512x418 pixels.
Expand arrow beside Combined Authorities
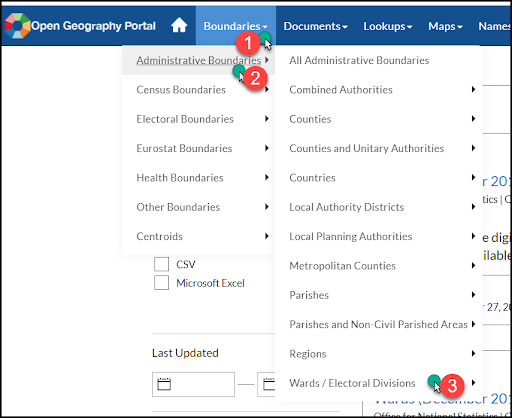[473, 89]
